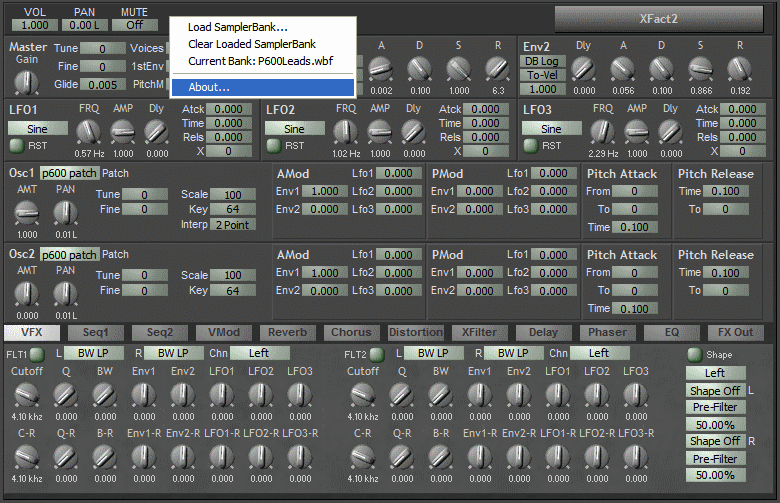Click the Shape Pre-Filter L button
The height and width of the screenshot is (503, 780).
pos(715,407)
